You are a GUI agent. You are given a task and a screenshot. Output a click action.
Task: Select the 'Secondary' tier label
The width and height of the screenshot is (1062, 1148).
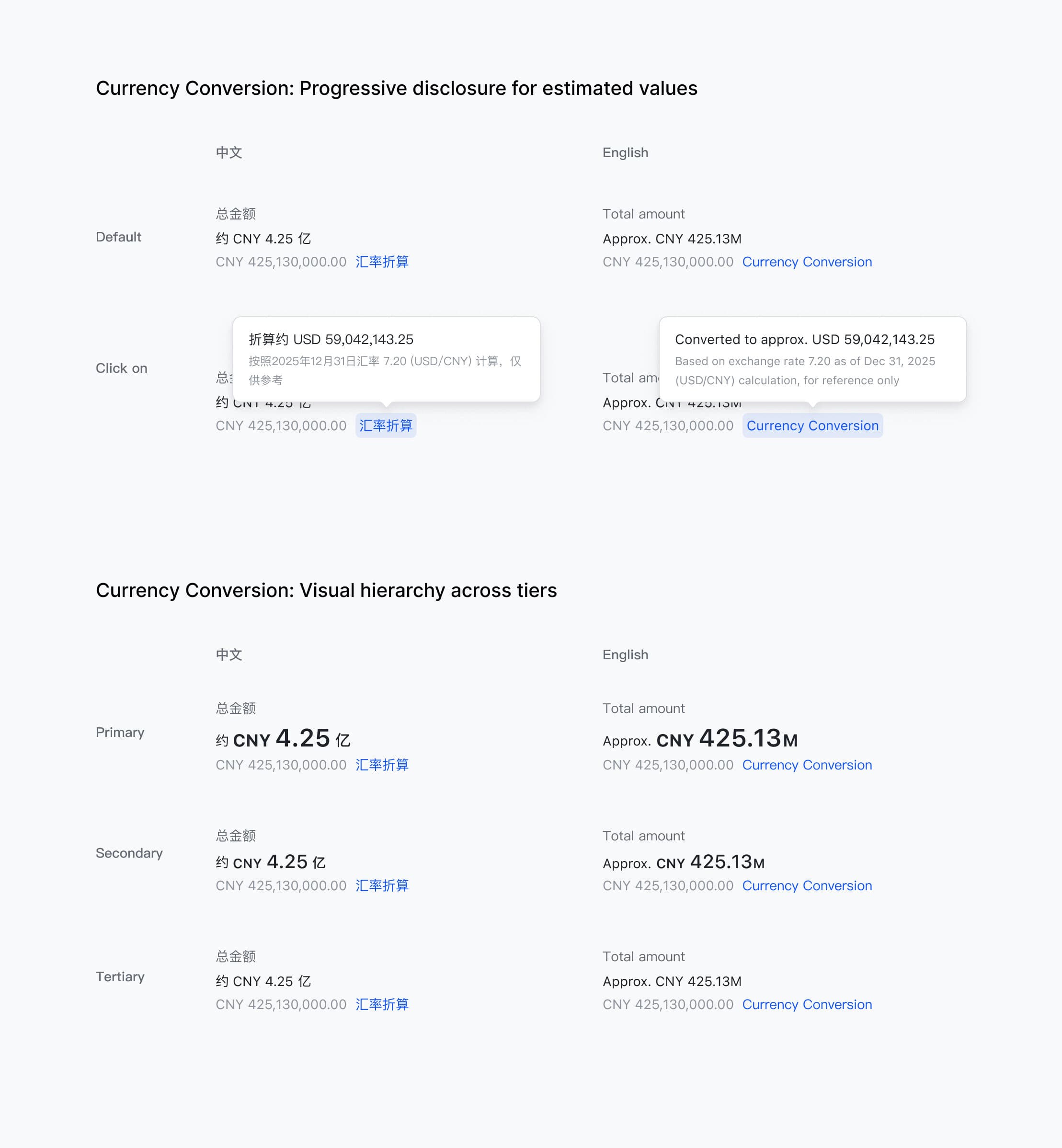point(129,853)
